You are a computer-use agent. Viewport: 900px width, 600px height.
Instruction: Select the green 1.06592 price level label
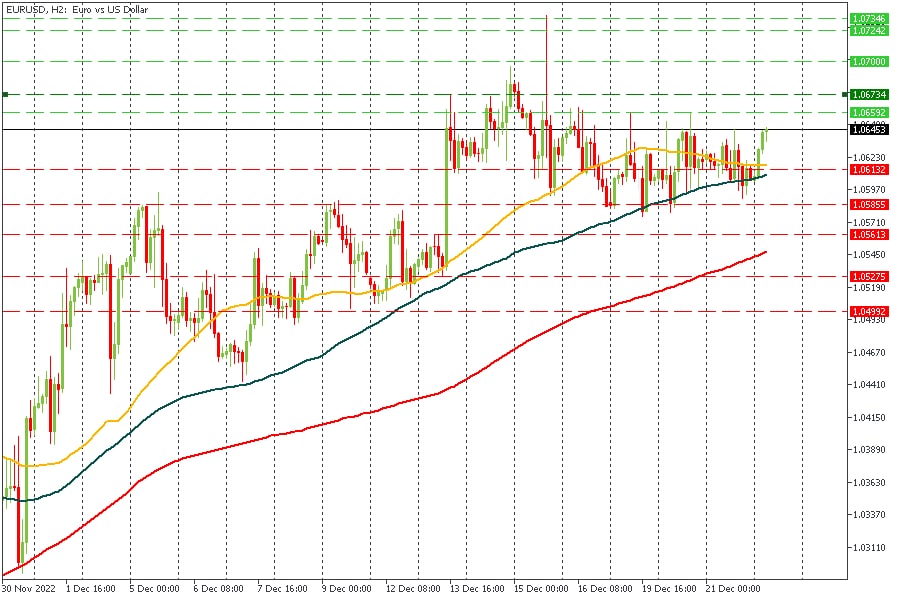pos(869,113)
